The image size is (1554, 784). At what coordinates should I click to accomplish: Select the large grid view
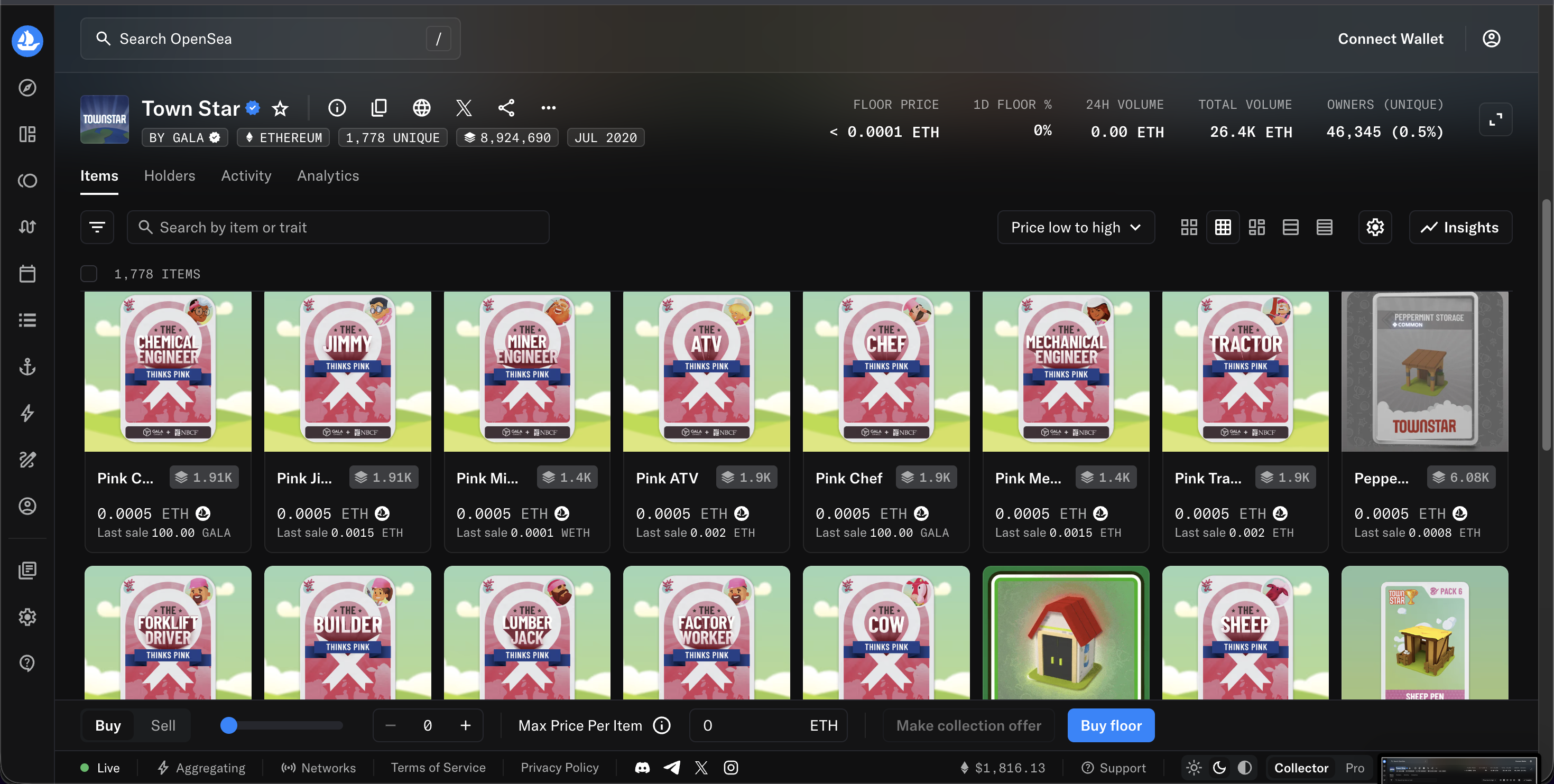point(1189,227)
